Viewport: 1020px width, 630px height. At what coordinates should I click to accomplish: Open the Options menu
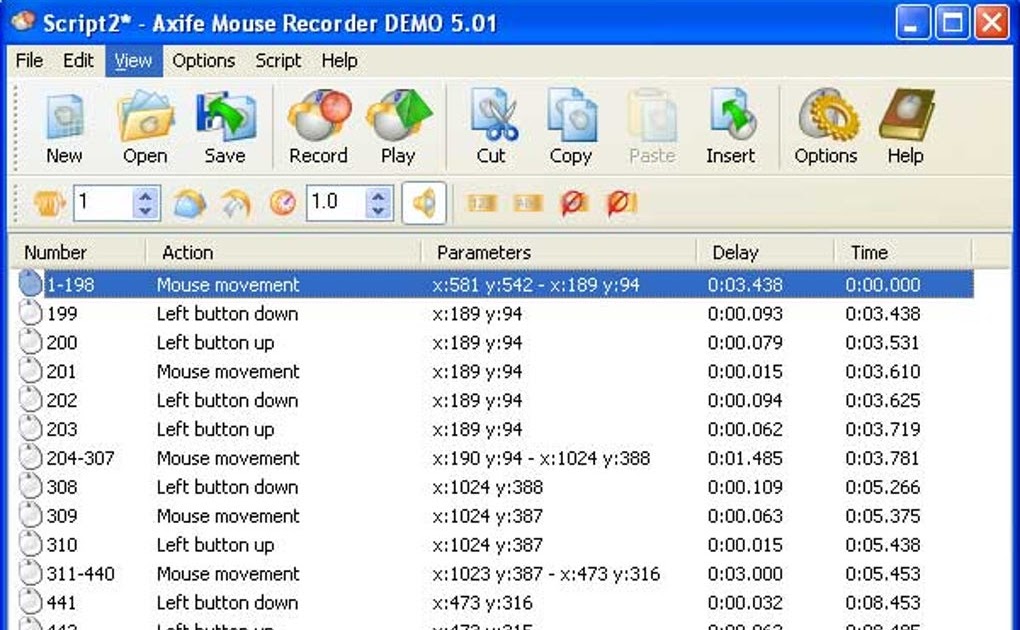tap(204, 61)
